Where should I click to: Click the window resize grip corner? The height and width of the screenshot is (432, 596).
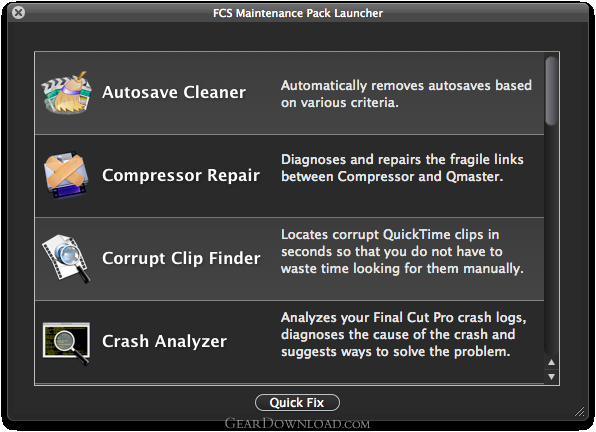580,411
